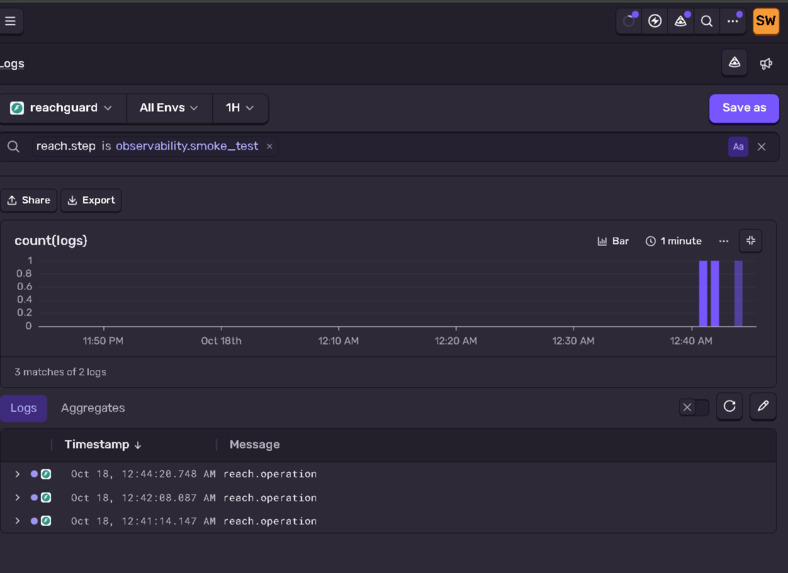Click the Logs page title
788x573 pixels.
12,64
